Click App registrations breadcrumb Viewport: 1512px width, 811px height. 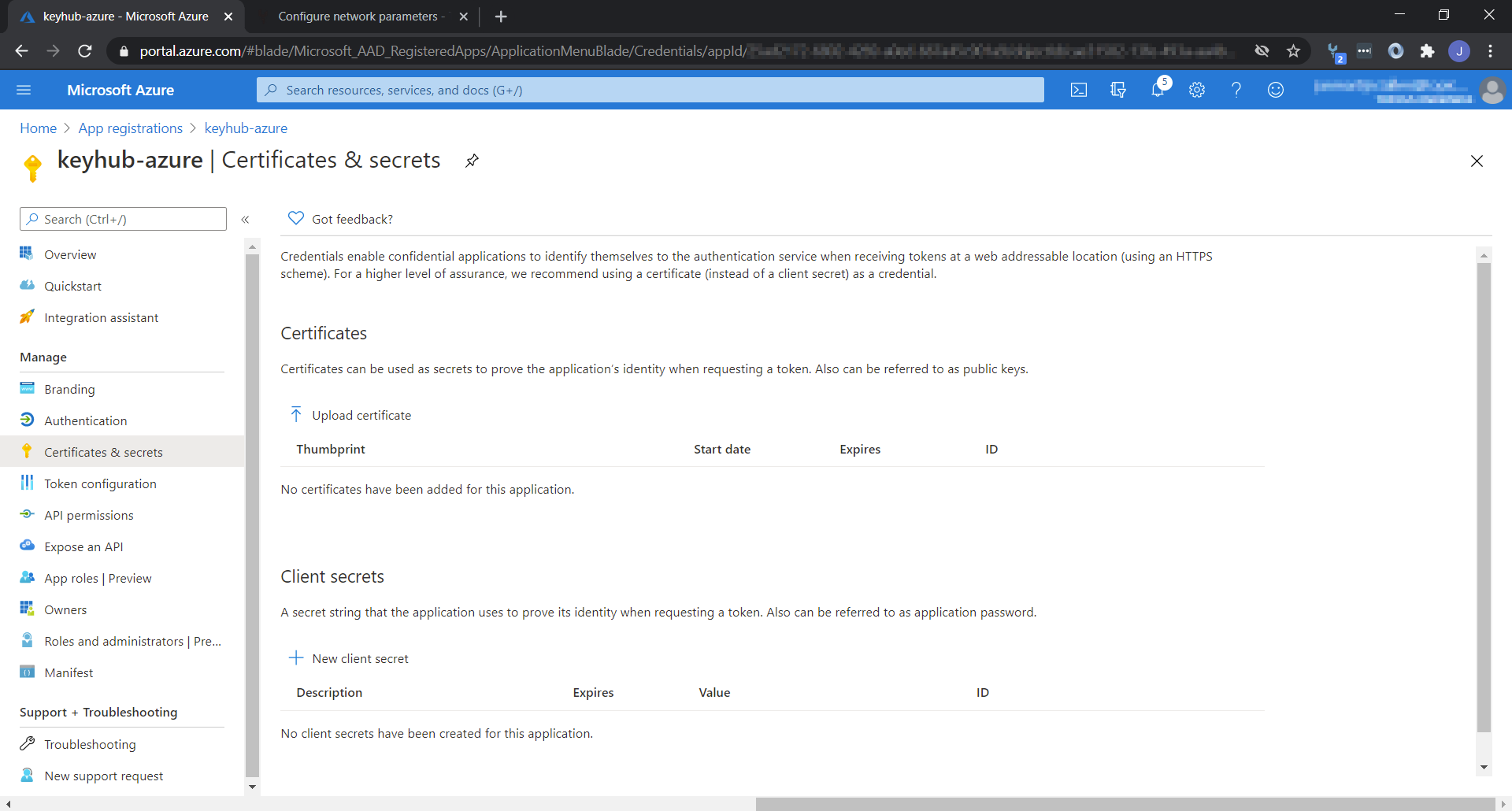click(130, 128)
